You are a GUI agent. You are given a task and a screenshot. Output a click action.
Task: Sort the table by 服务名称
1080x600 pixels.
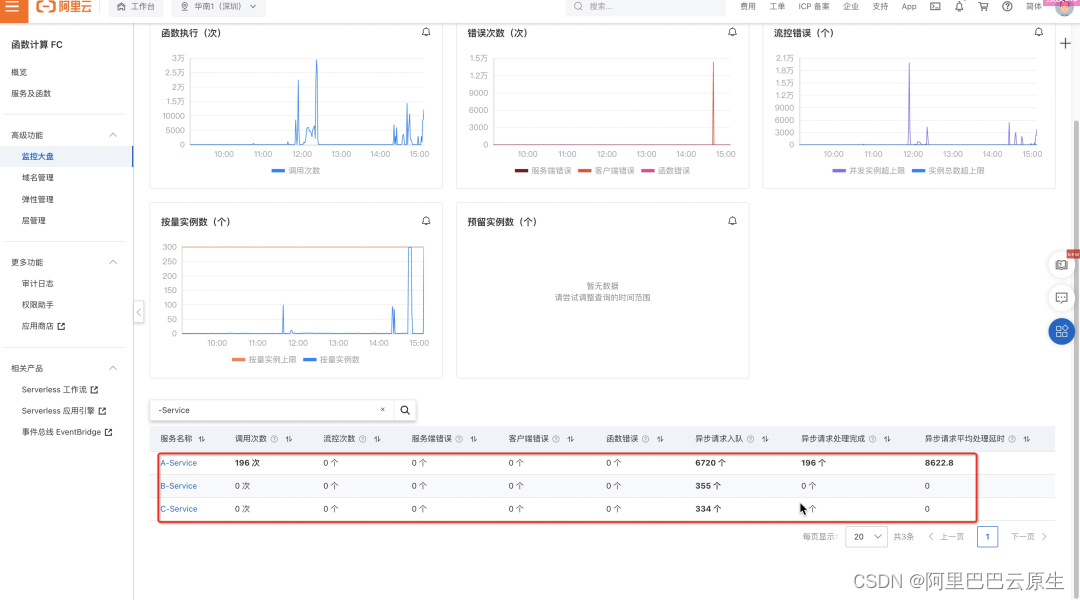[x=202, y=439]
